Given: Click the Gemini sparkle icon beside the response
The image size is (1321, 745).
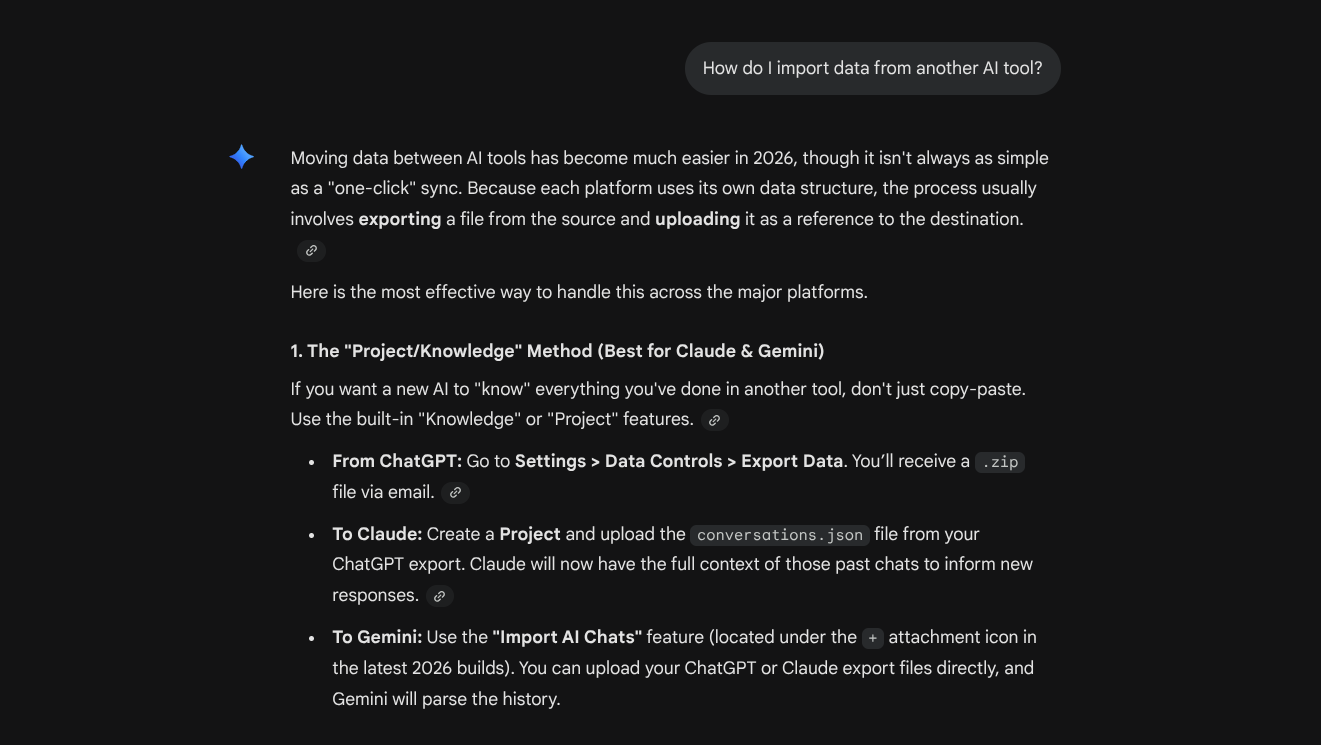Looking at the screenshot, I should [241, 156].
